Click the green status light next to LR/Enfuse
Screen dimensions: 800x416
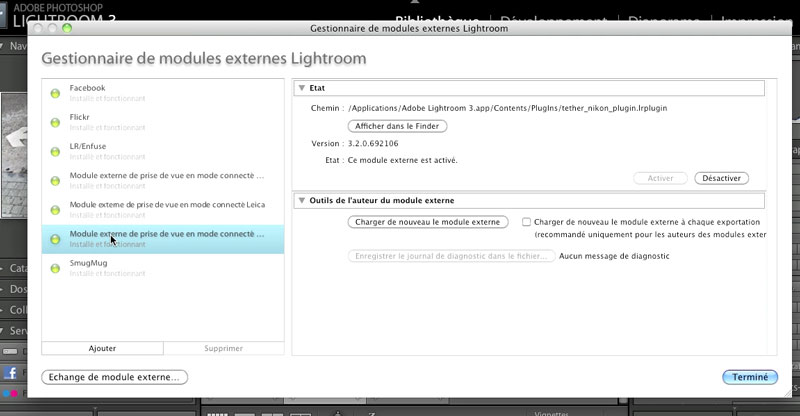55,152
